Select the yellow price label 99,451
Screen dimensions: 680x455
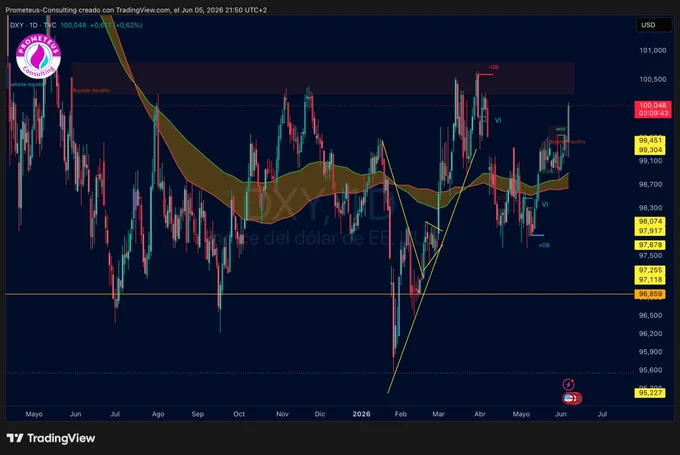pyautogui.click(x=650, y=141)
